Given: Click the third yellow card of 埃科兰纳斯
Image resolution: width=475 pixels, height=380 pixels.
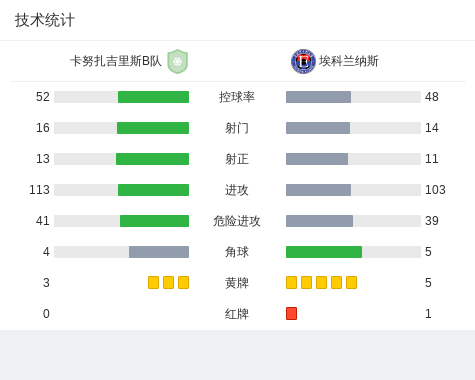Looking at the screenshot, I should click(321, 283).
